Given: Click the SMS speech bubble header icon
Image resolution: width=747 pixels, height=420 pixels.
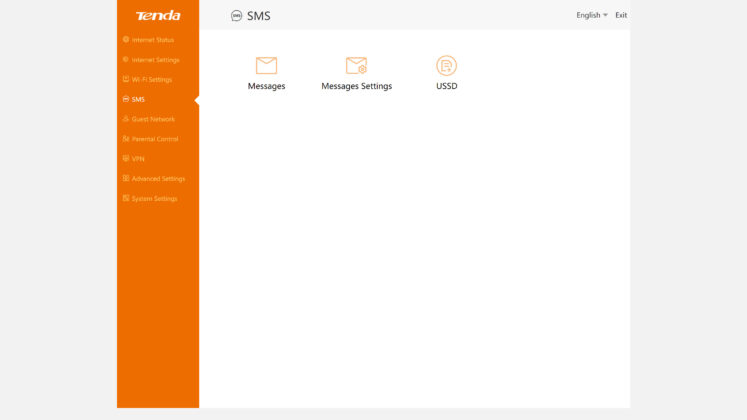Looking at the screenshot, I should click(x=236, y=16).
